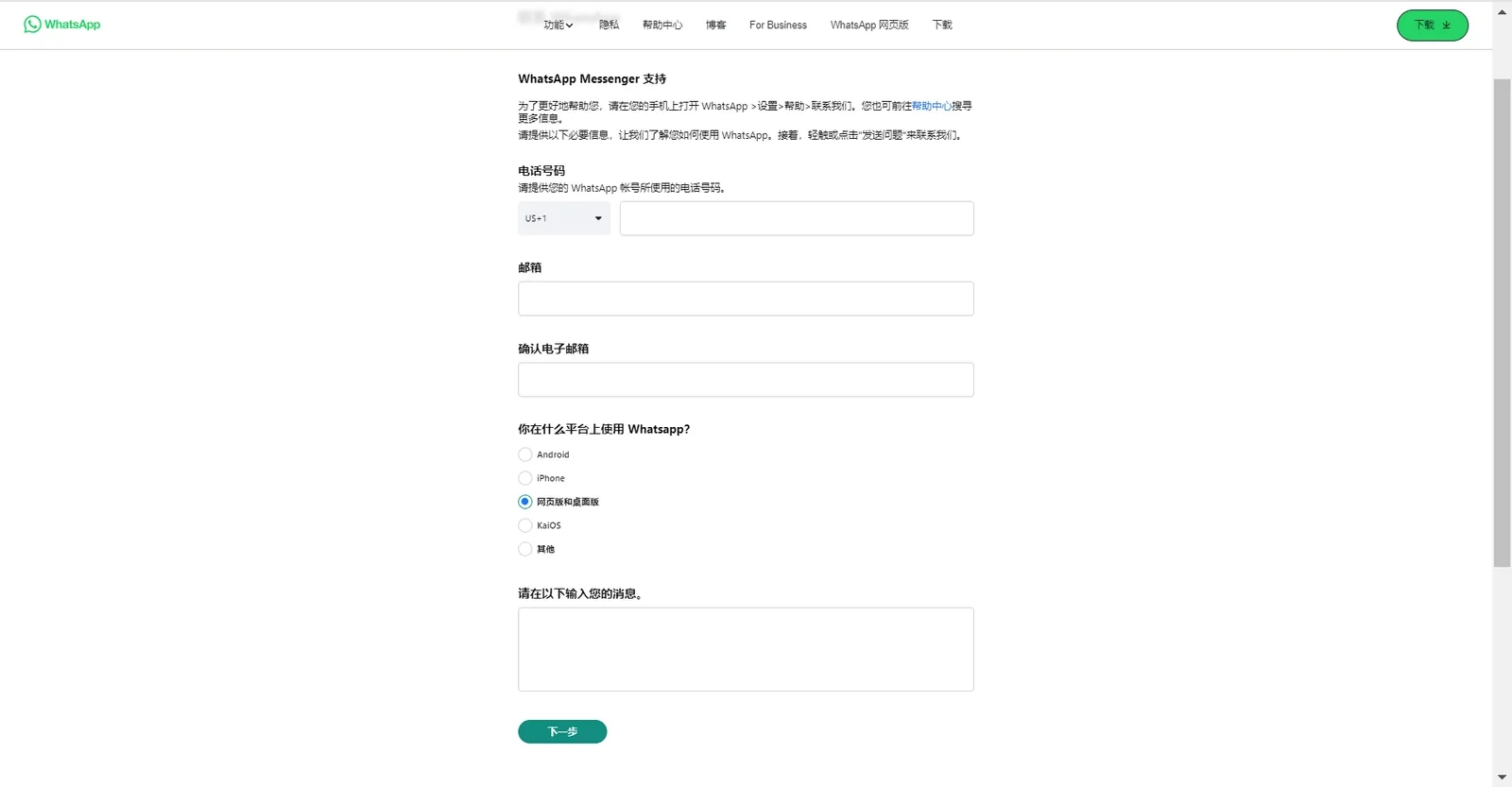1512x787 pixels.
Task: Click the green 下载 download button
Action: click(x=1432, y=26)
